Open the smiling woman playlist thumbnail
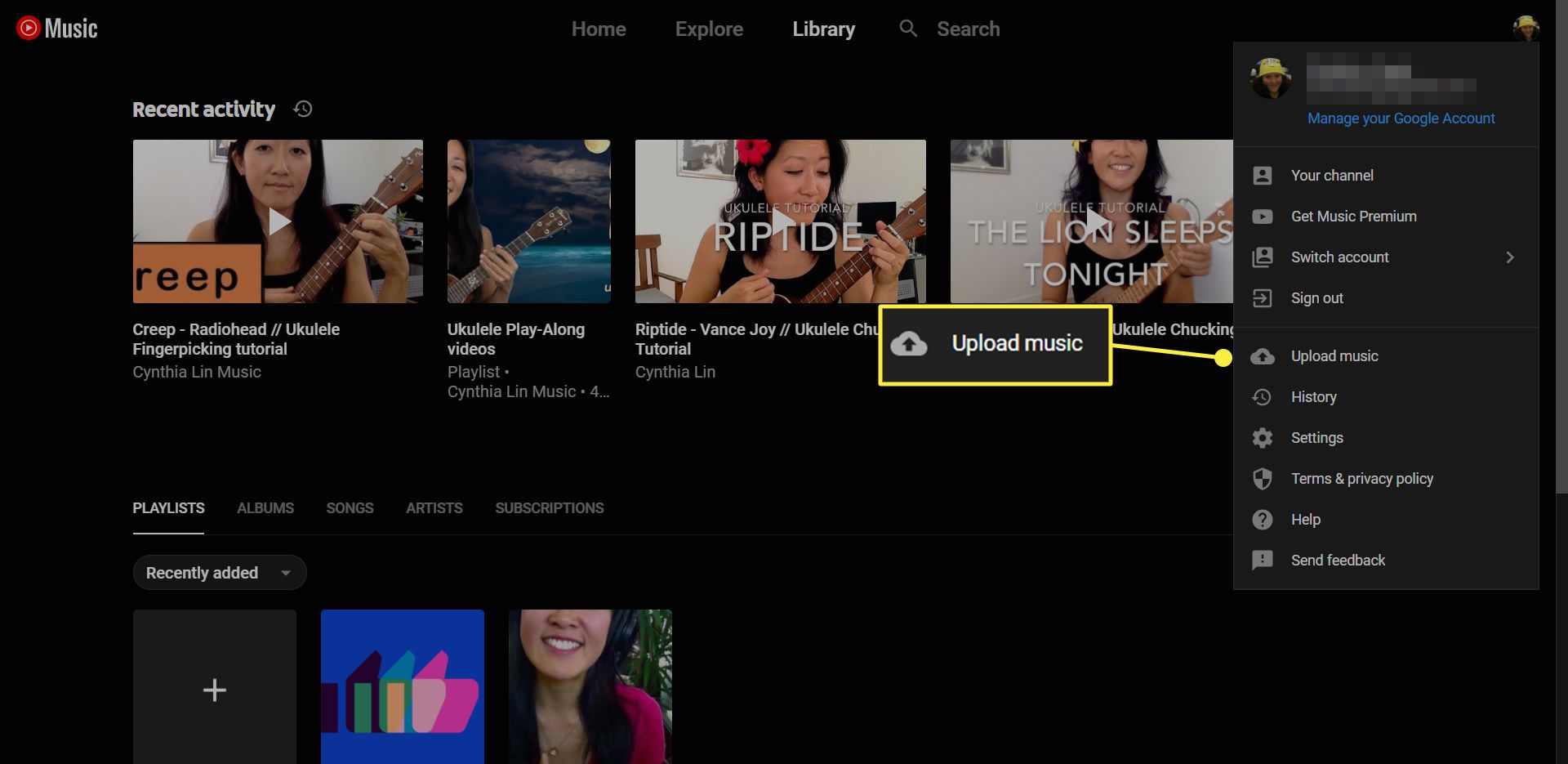The height and width of the screenshot is (764, 1568). click(590, 687)
